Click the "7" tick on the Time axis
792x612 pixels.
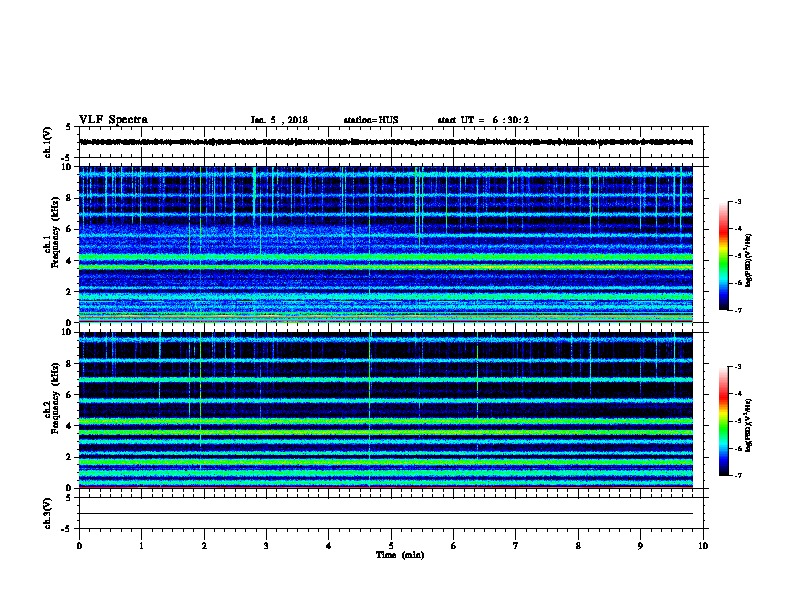click(x=516, y=546)
